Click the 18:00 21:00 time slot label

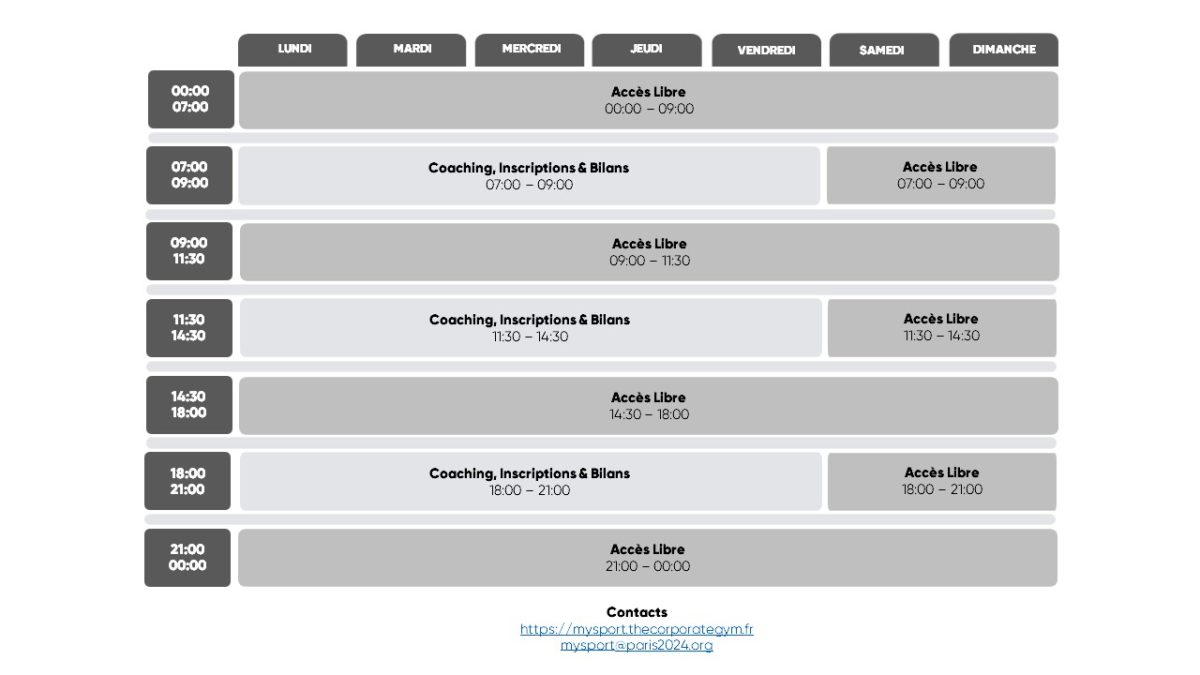click(x=188, y=481)
